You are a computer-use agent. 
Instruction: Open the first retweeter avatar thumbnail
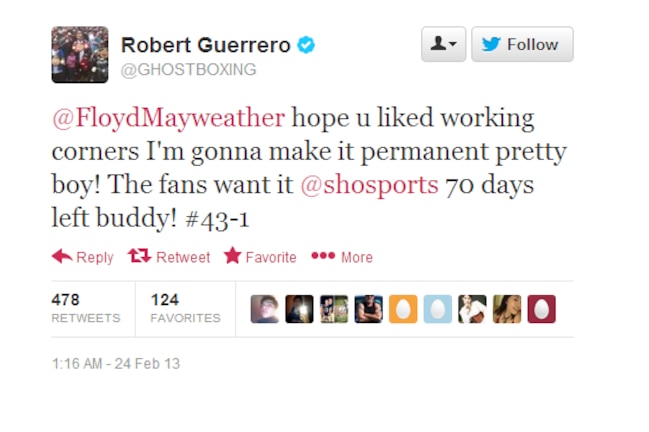click(265, 309)
